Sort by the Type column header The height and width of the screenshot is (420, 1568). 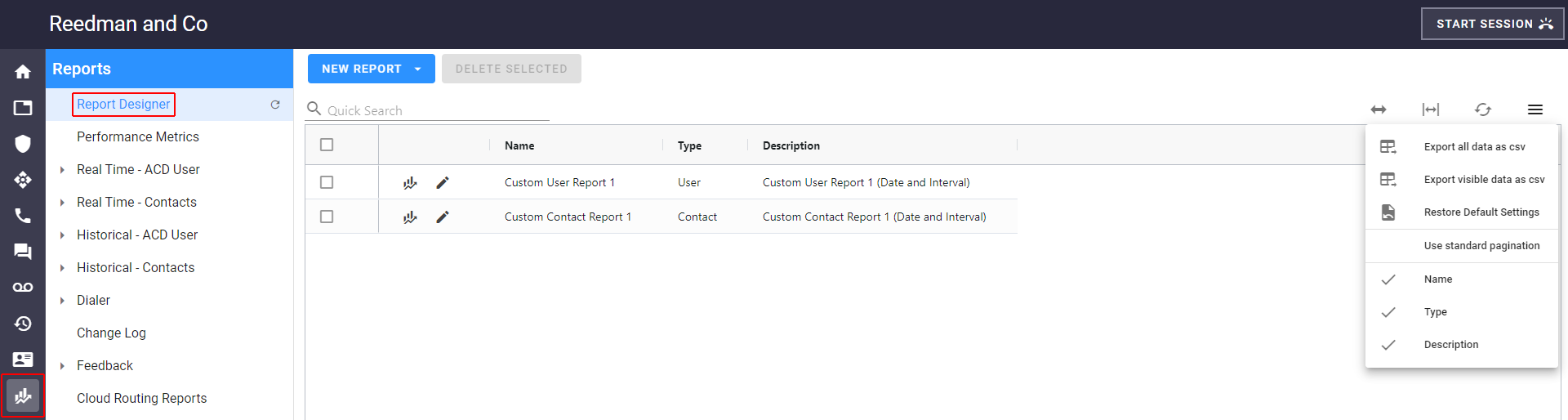click(689, 145)
